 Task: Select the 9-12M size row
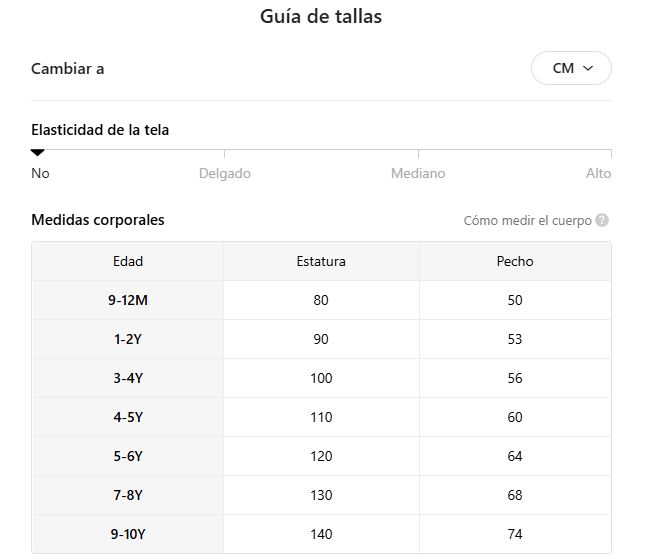(128, 300)
